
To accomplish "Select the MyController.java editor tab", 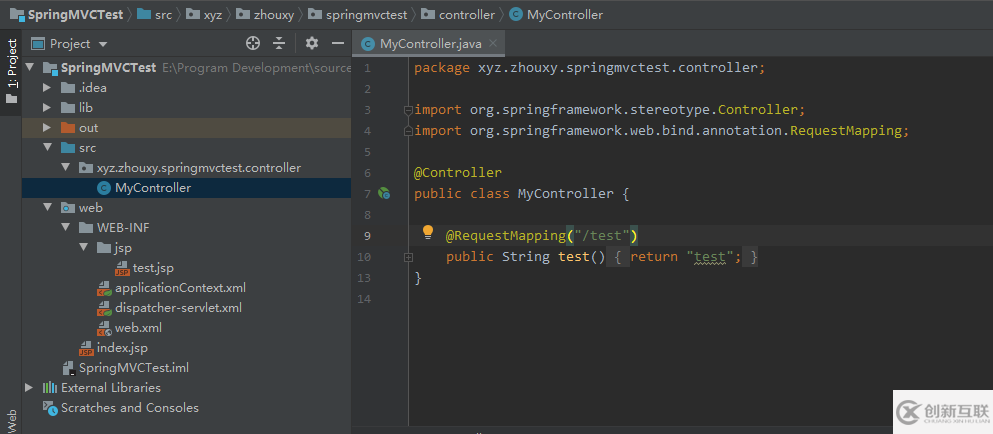I will (x=429, y=43).
